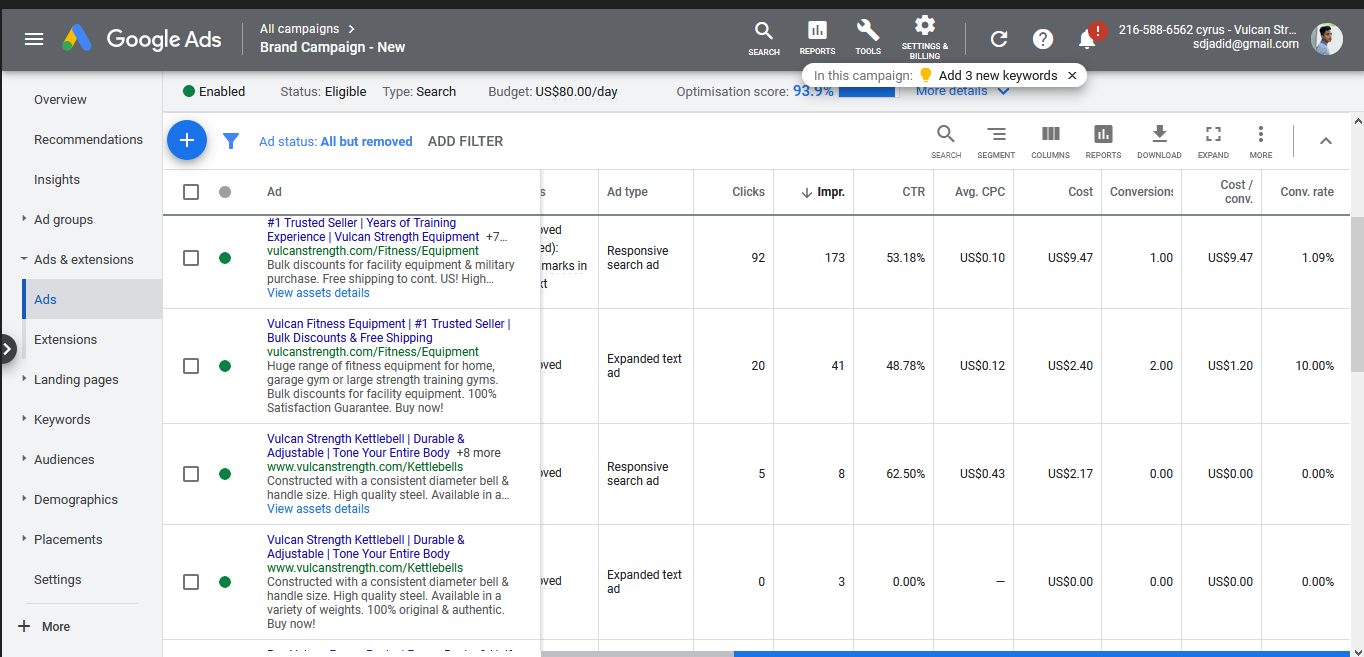Expand the collapsed side panel arrow
Screen dimensions: 1364x657
pyautogui.click(x=8, y=348)
